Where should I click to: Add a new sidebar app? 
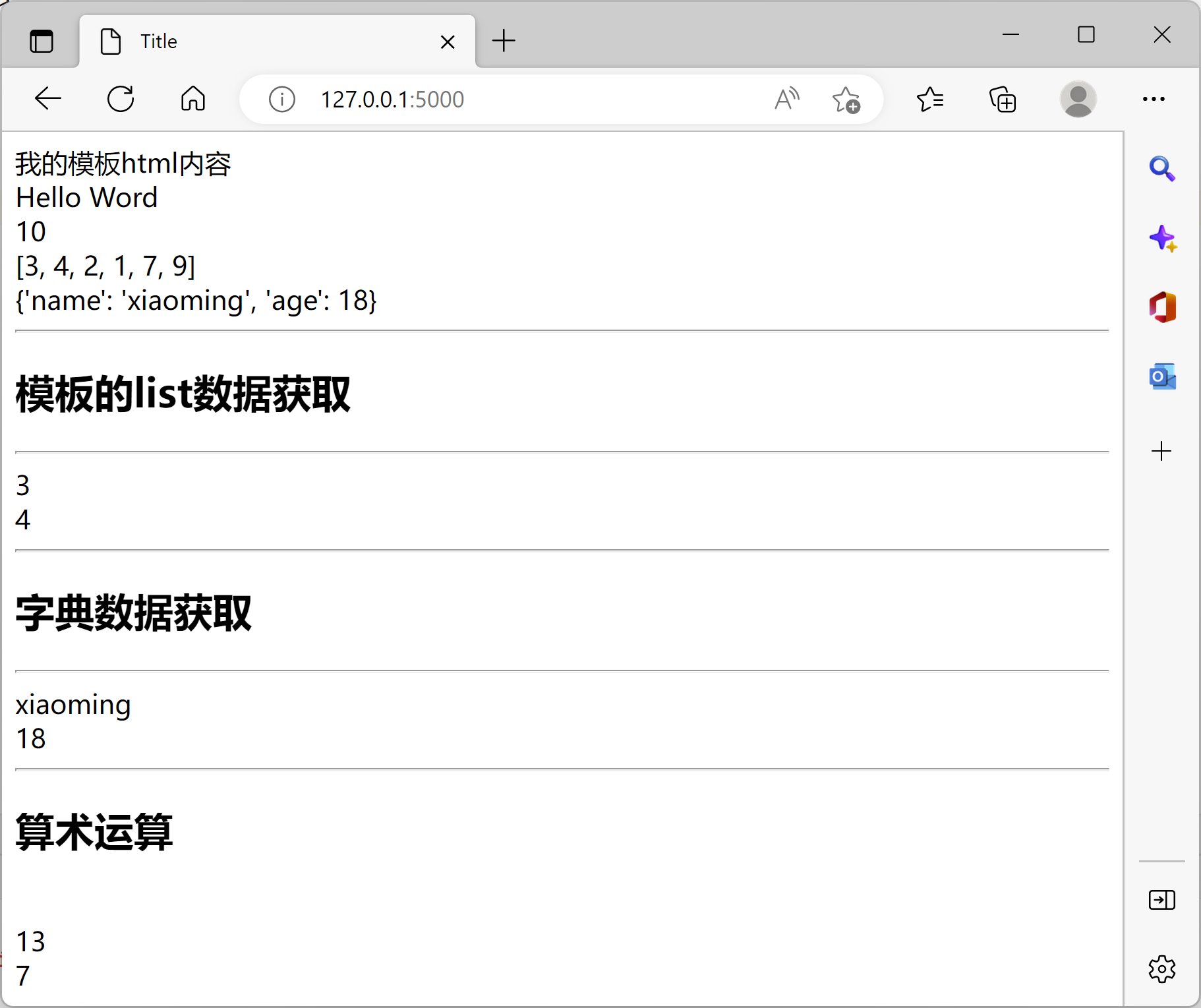click(1161, 452)
